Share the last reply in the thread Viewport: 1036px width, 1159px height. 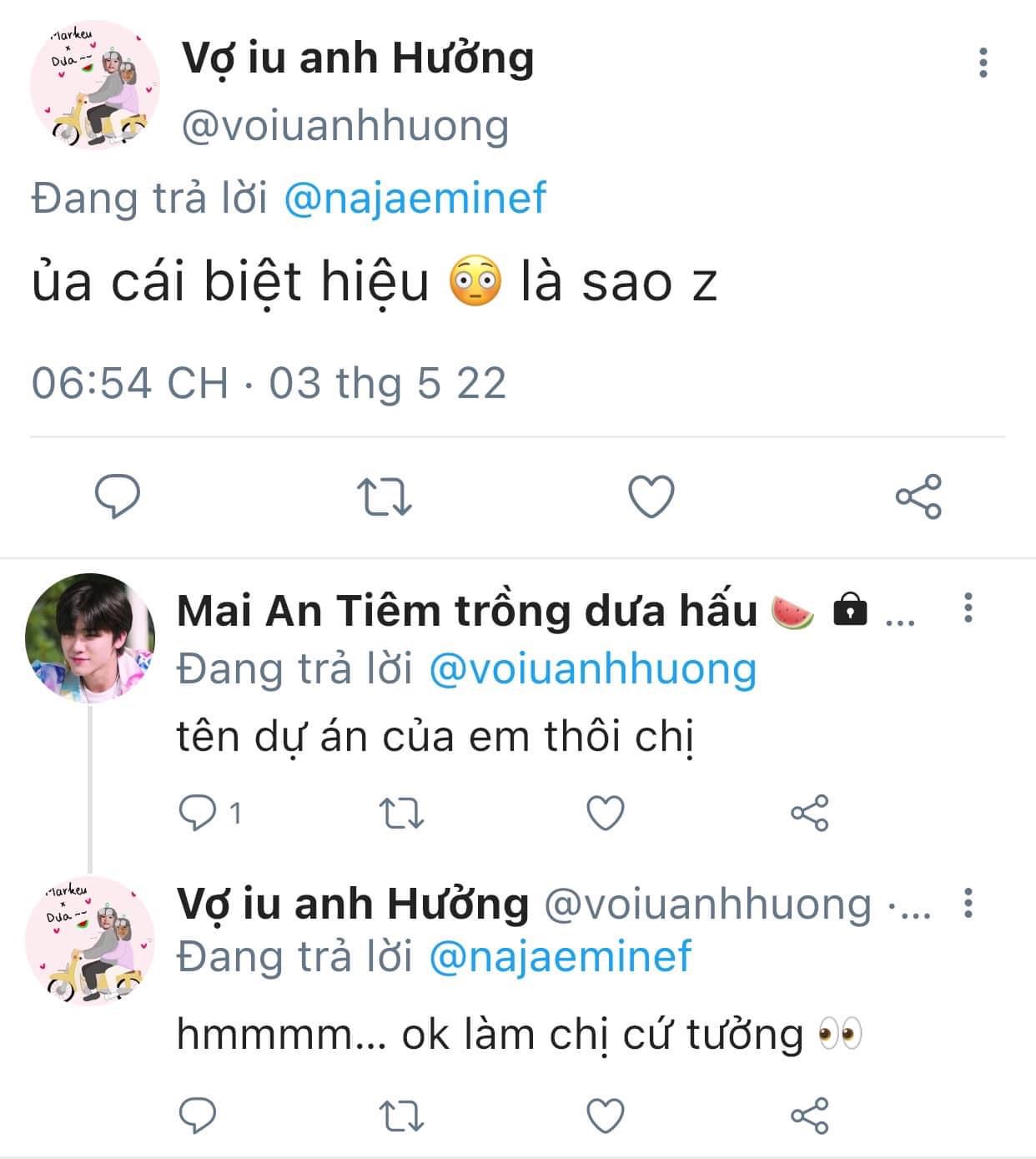809,1116
